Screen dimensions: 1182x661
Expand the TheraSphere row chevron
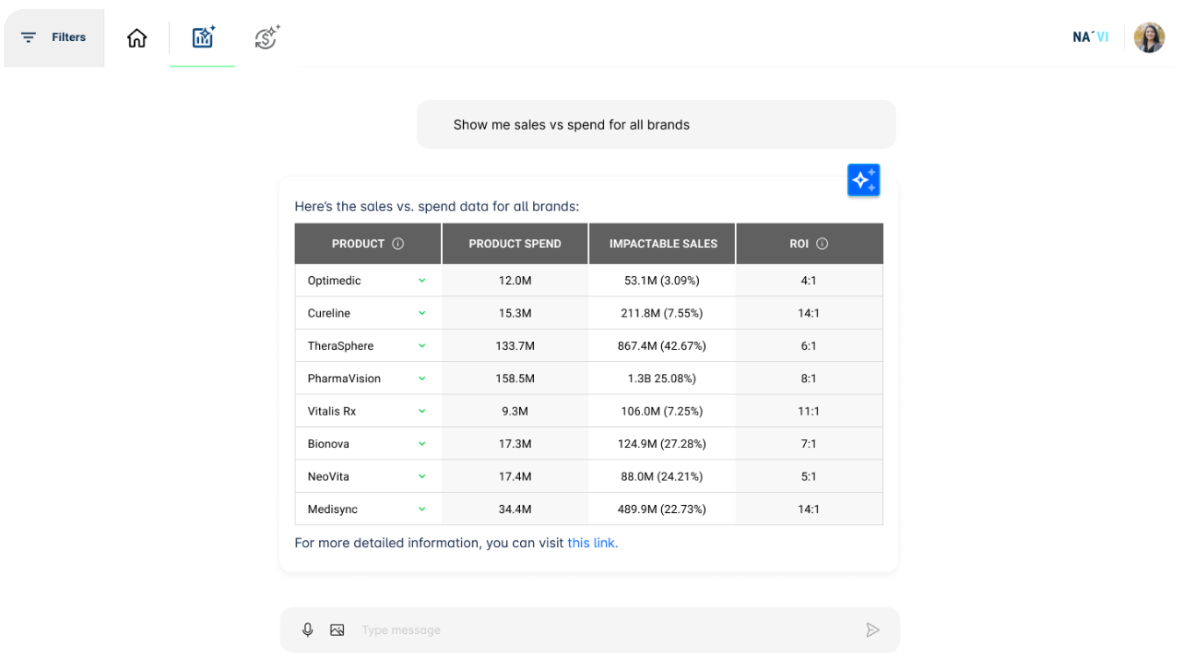[422, 346]
